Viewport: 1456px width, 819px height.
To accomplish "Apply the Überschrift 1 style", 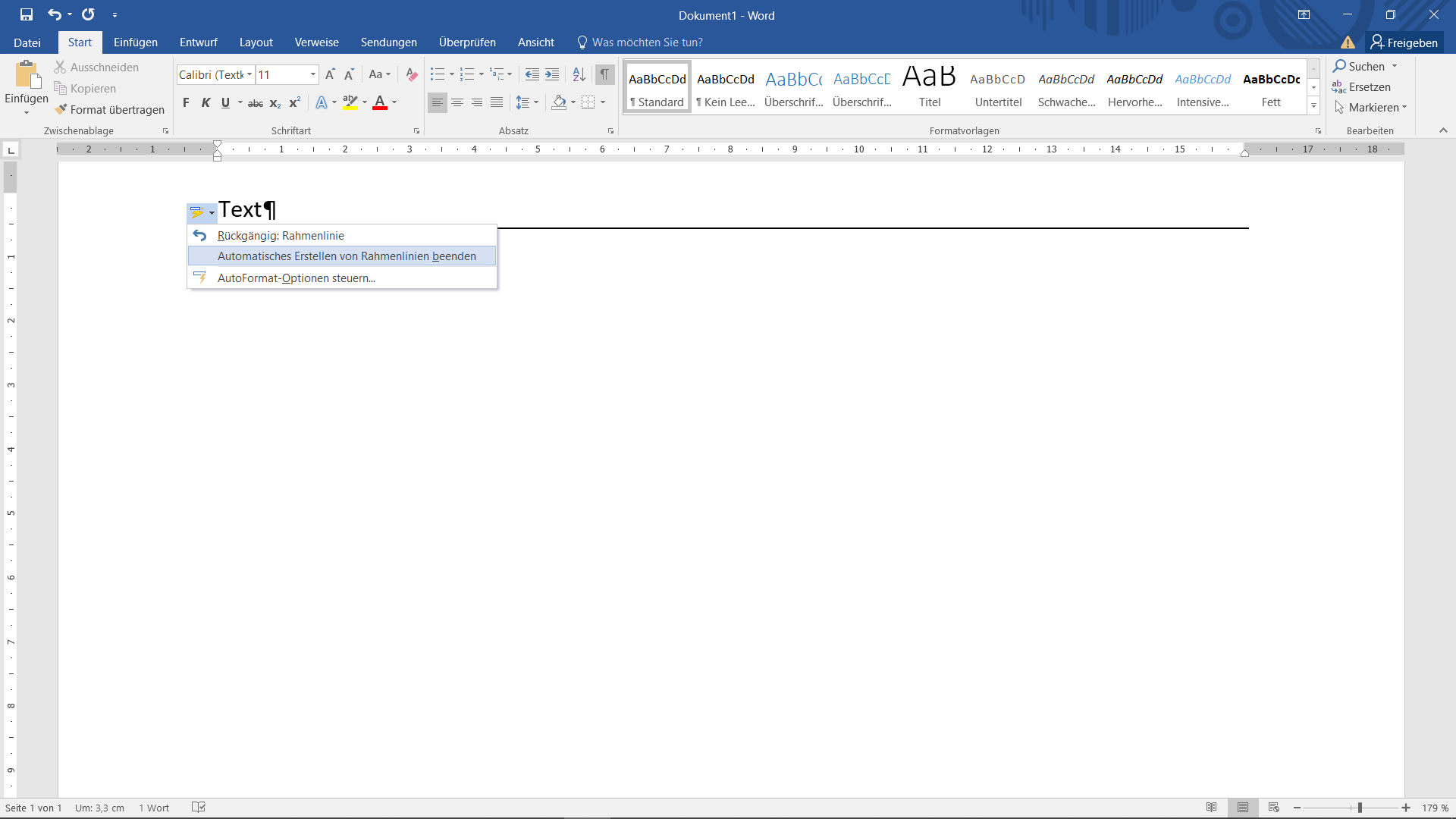I will 793,87.
